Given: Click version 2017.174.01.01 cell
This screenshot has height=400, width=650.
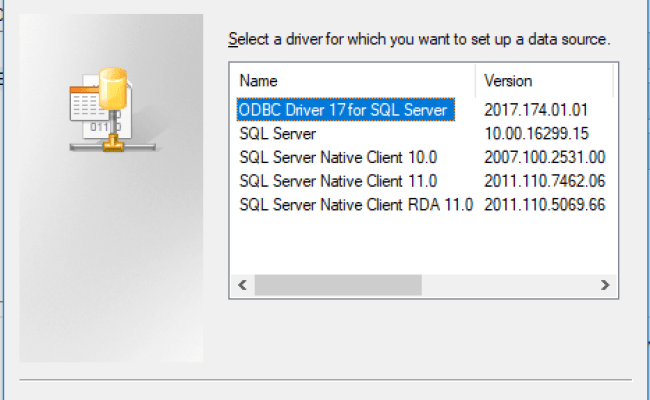Looking at the screenshot, I should pyautogui.click(x=536, y=110).
